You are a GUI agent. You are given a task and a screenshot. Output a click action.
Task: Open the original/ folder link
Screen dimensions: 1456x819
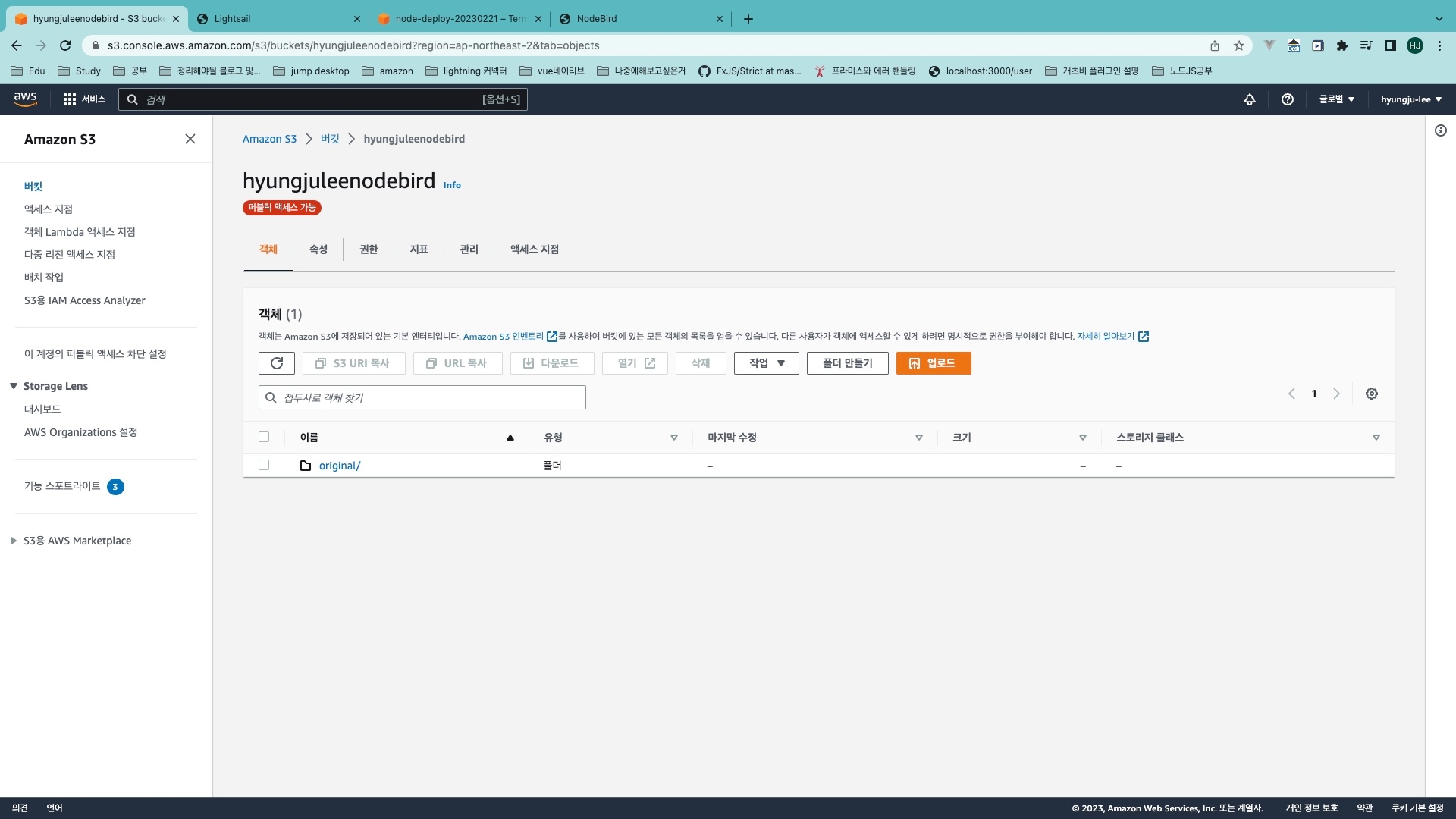pos(340,466)
